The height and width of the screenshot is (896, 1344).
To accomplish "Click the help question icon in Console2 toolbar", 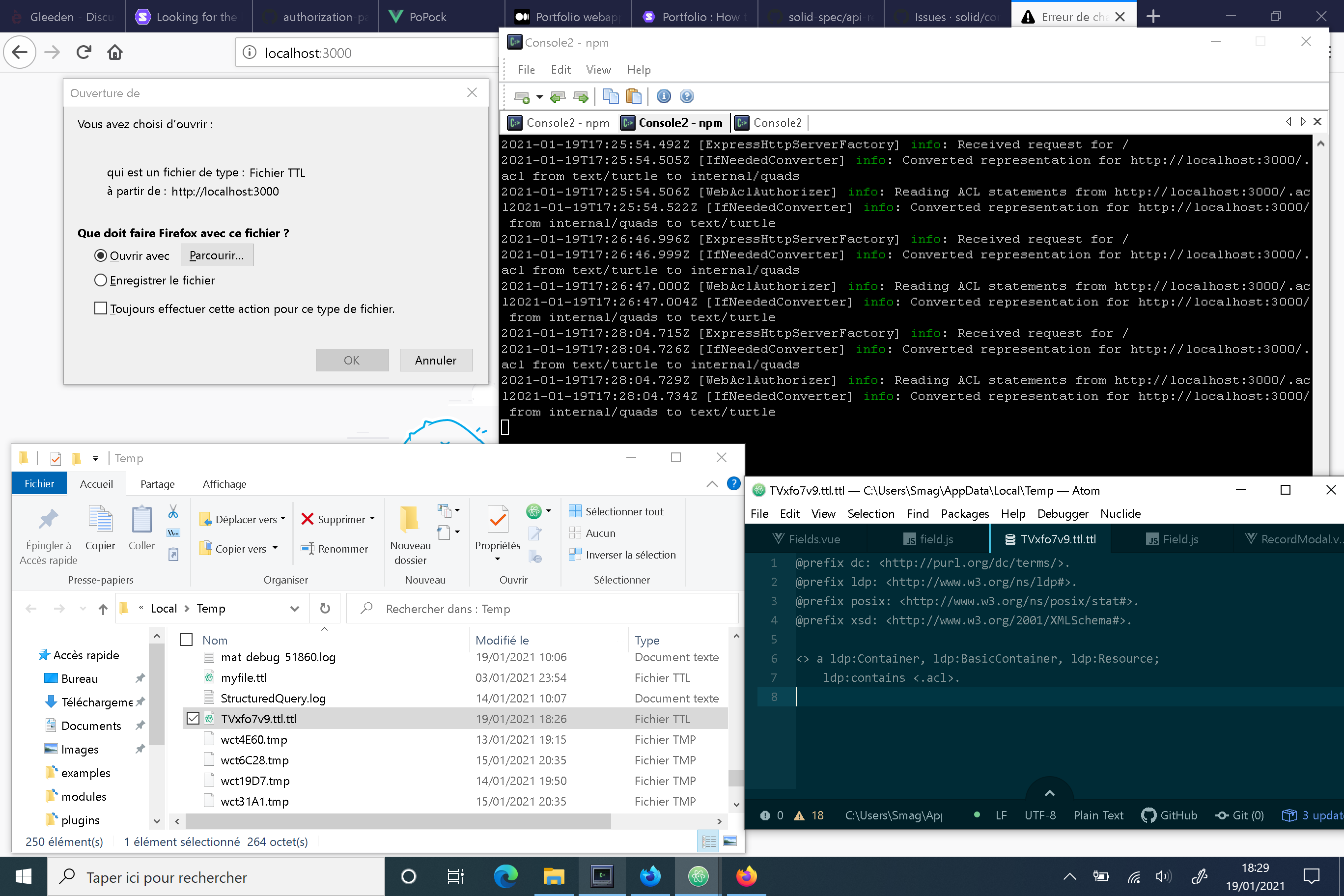I will point(686,97).
